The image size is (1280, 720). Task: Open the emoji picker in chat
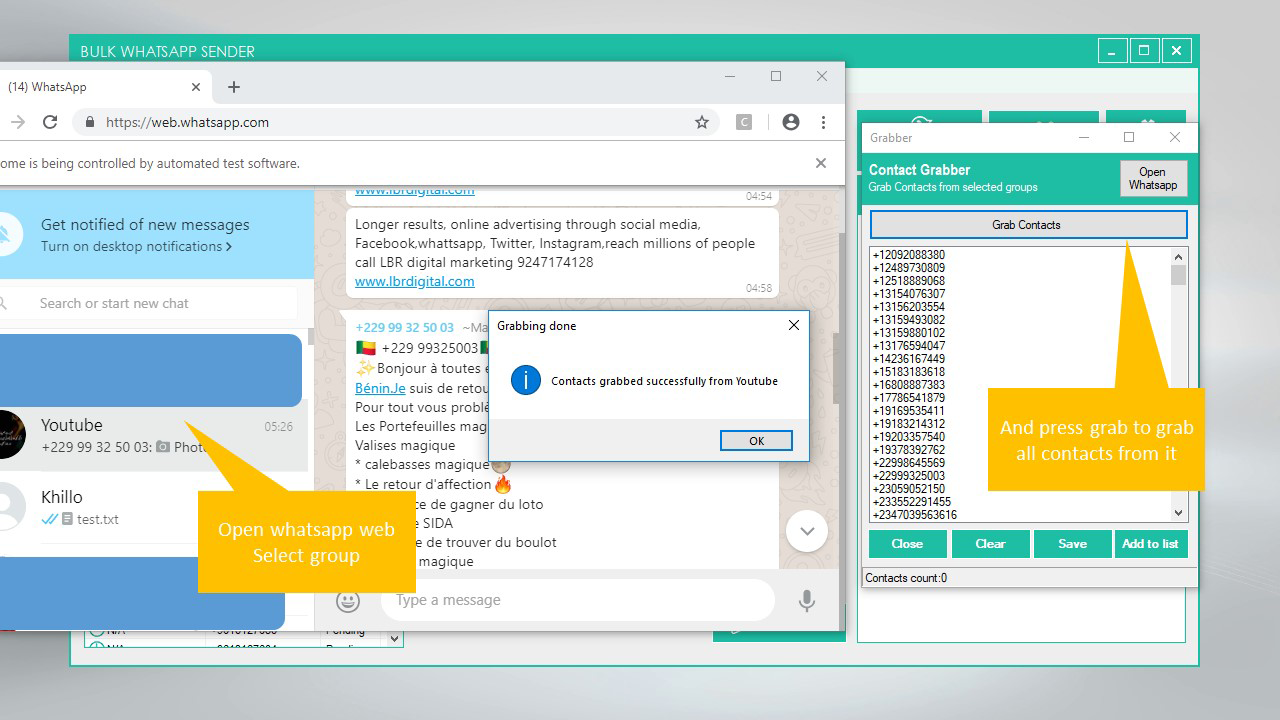click(348, 601)
